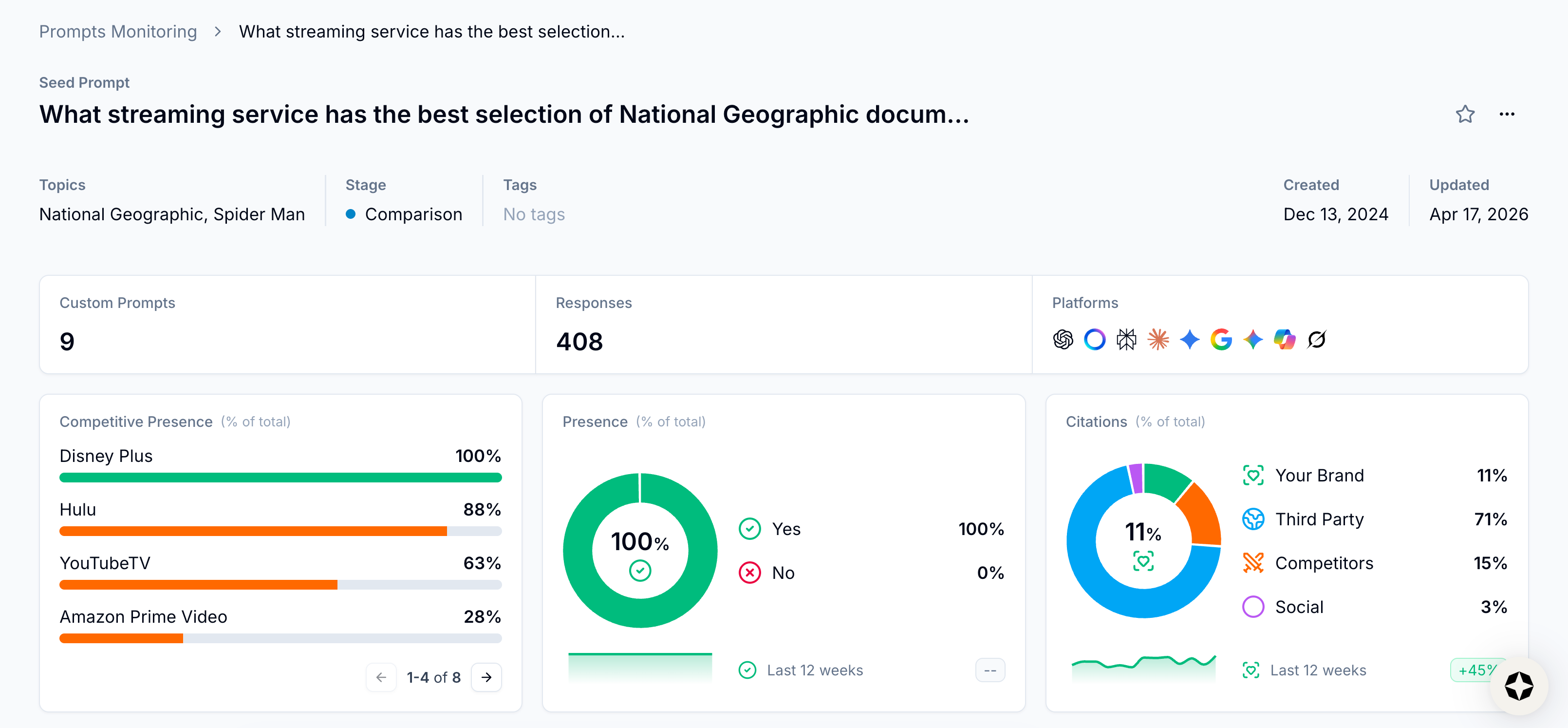Viewport: 1568px width, 728px height.
Task: Click the Yes presence legend entry
Action: pyautogui.click(x=785, y=529)
